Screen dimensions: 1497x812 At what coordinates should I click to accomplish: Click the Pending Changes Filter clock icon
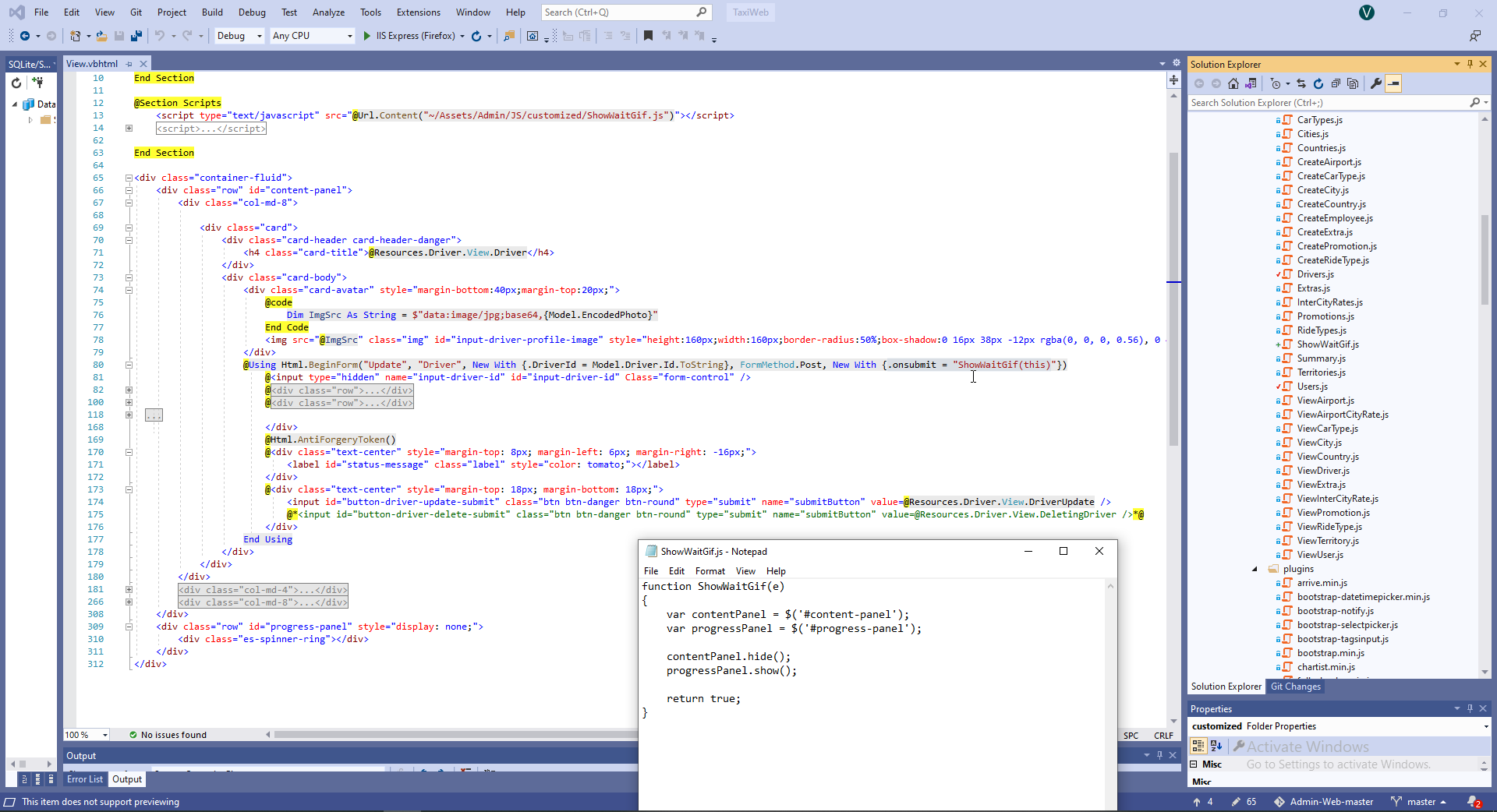click(x=1276, y=83)
